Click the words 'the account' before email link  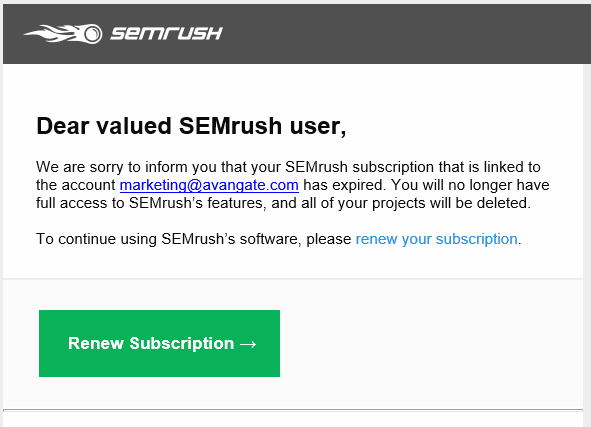(76, 185)
